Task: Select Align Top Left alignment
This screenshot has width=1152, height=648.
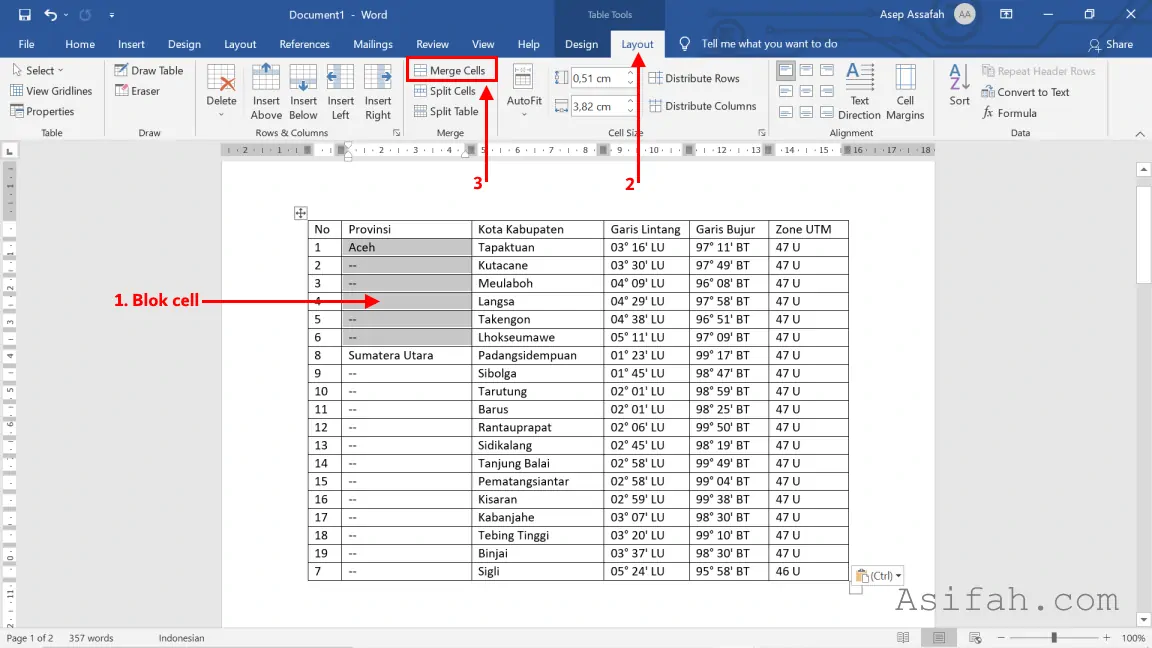Action: 785,71
